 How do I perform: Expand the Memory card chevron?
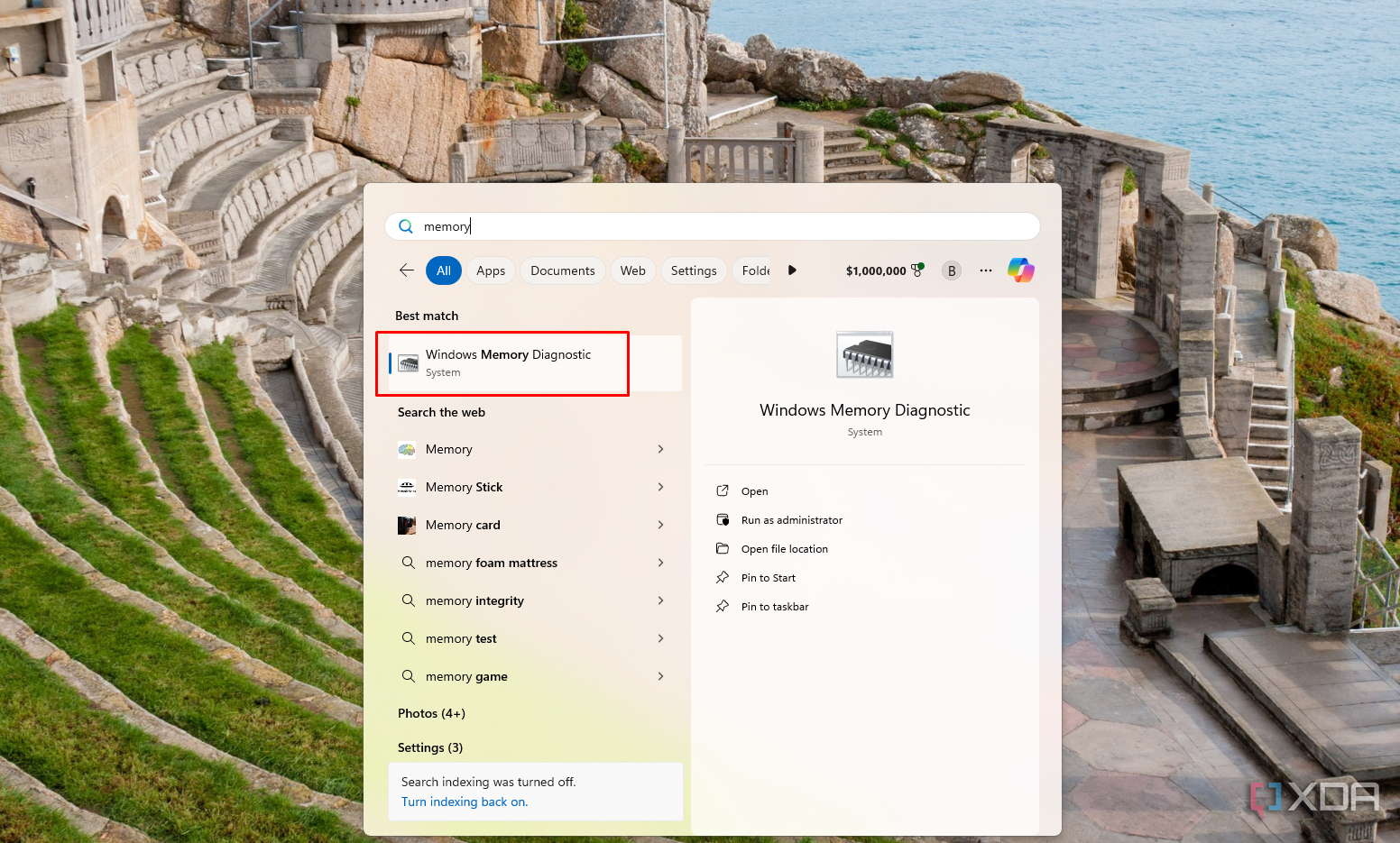click(661, 525)
